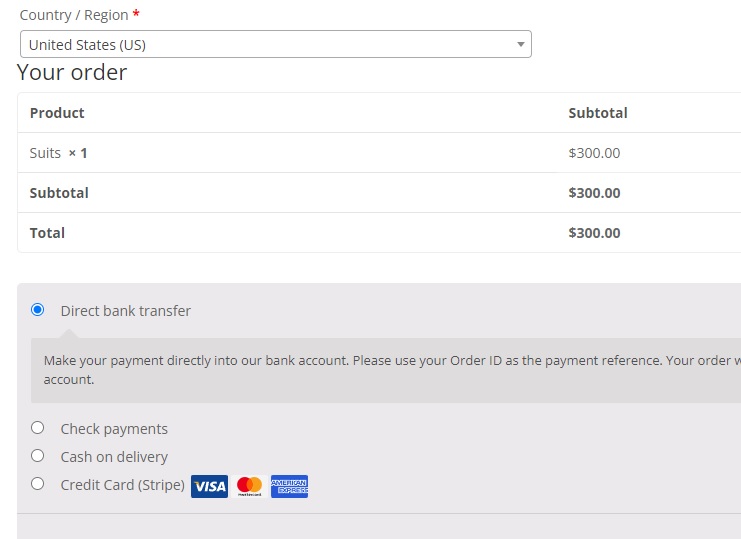Click the Visa card icon
Screen dimensions: 741x539
click(x=209, y=486)
